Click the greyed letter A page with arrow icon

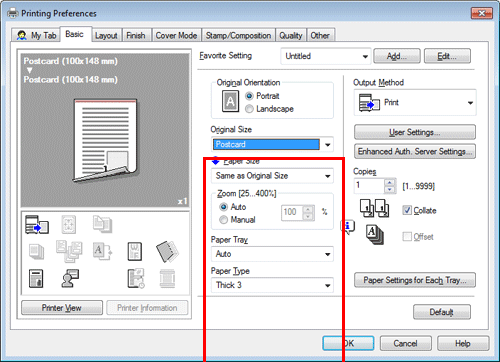pos(102,251)
